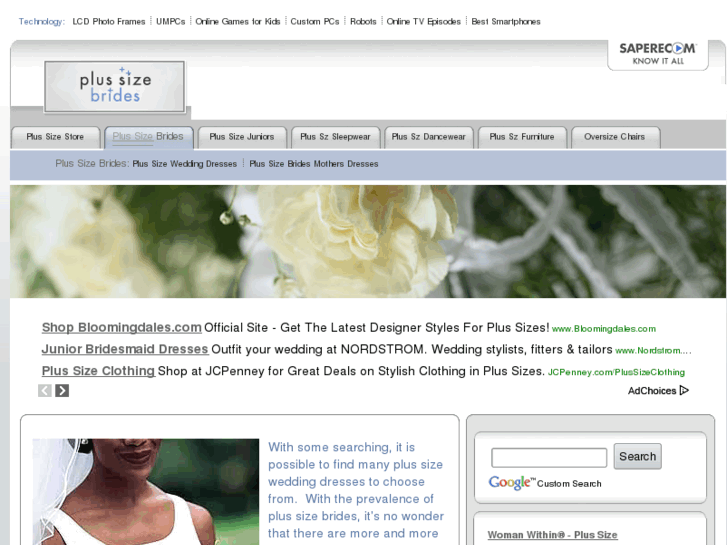This screenshot has height=545, width=727.
Task: Open the Plus Sz Dancewear tab
Action: (428, 137)
